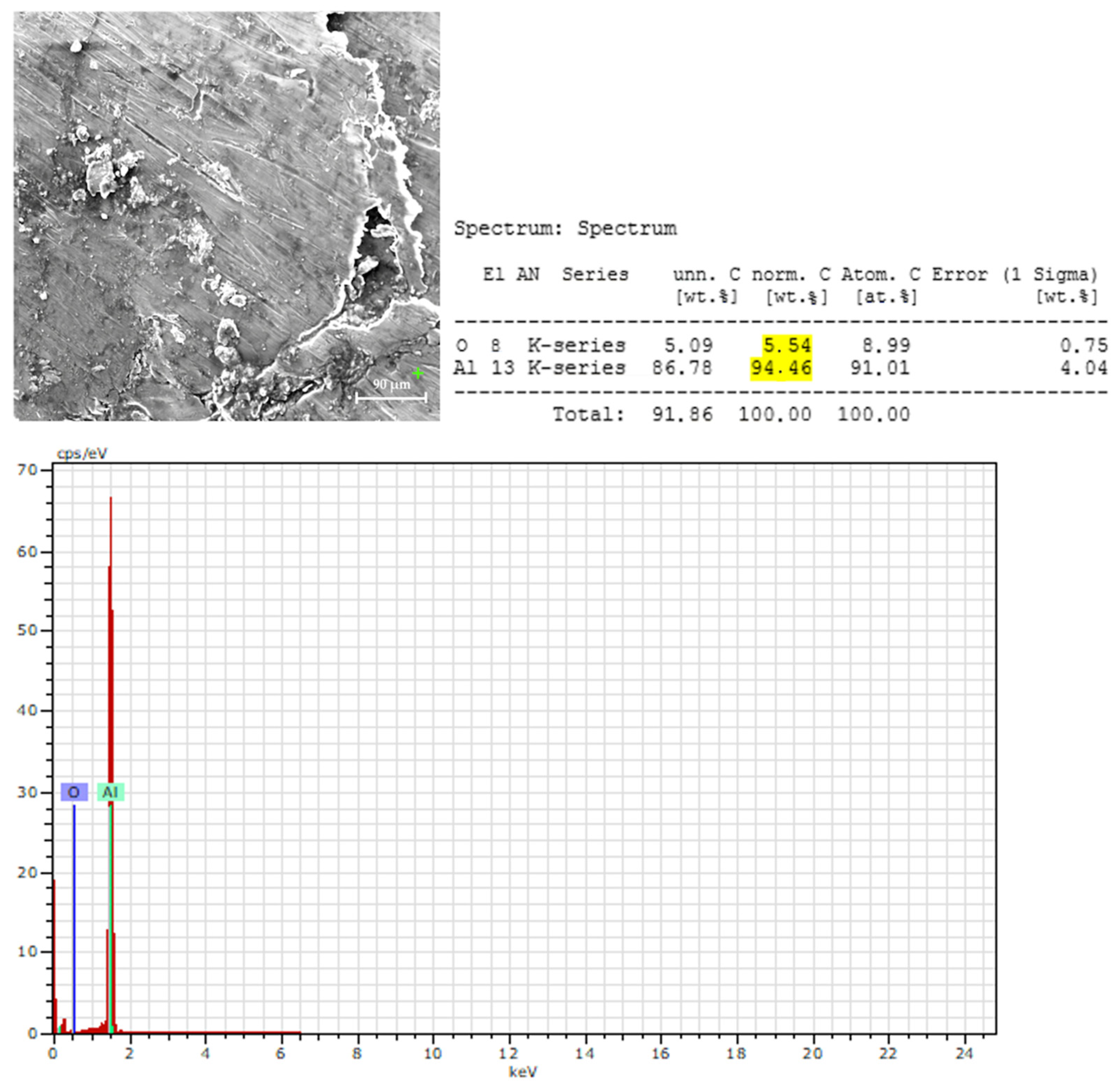This screenshot has height=1089, width=1120.
Task: Click the x-axis tick label 24
Action: pyautogui.click(x=964, y=1053)
